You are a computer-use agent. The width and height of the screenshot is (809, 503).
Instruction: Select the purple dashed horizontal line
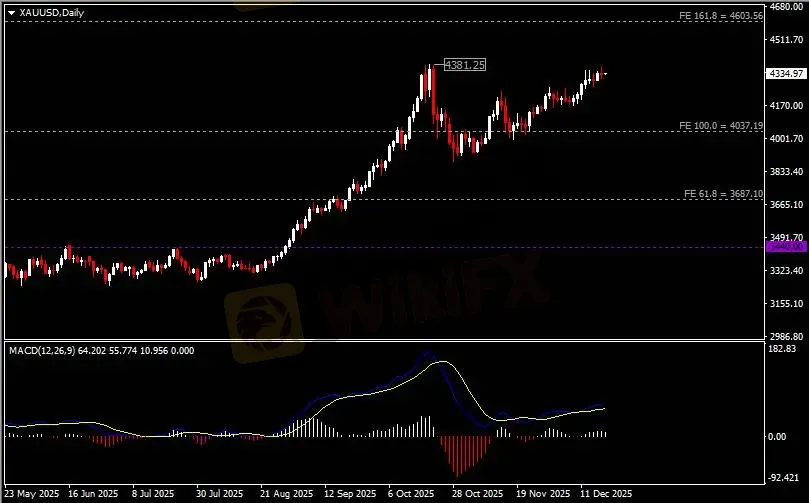(384, 247)
